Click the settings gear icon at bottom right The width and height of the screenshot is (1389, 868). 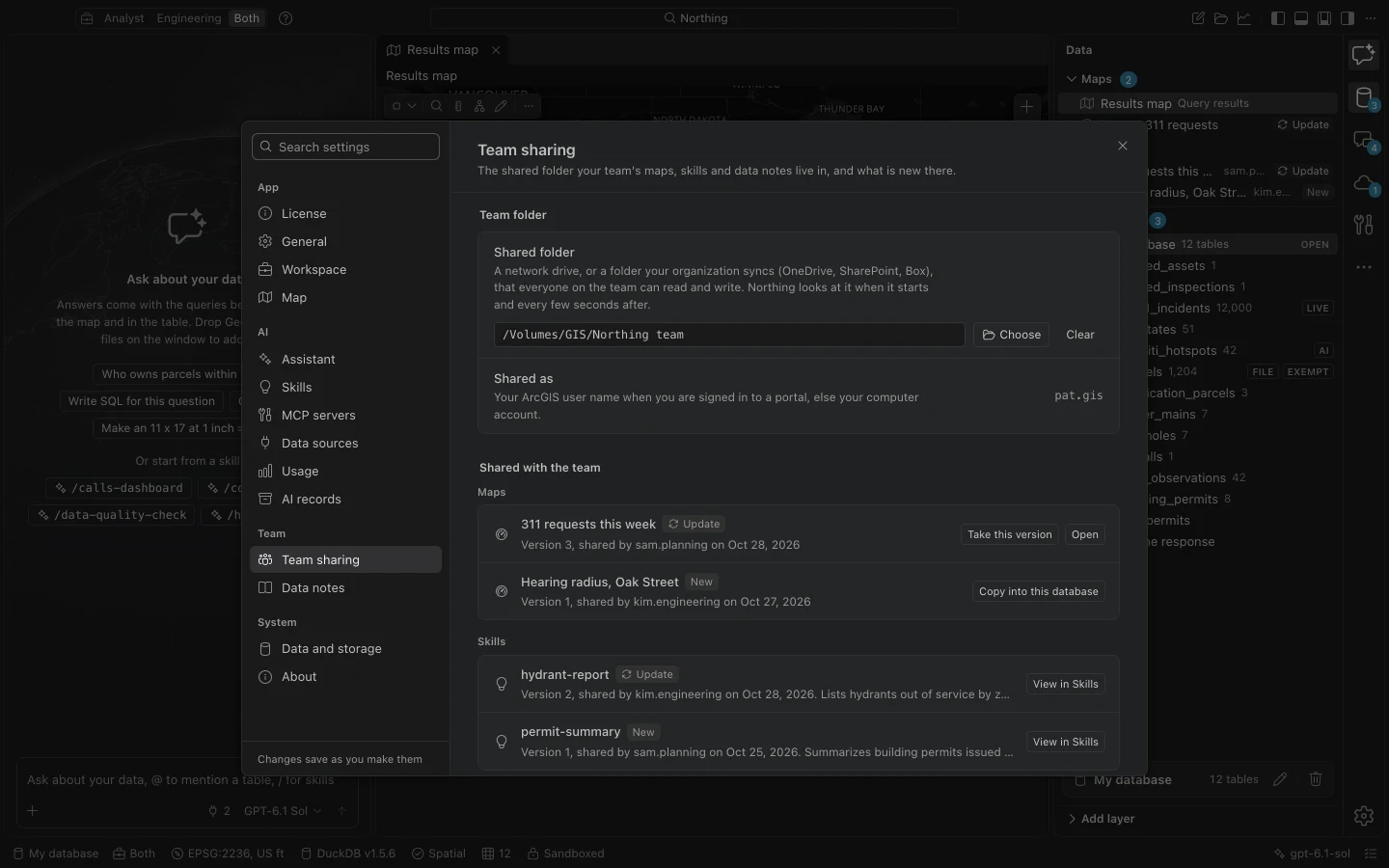click(x=1363, y=816)
